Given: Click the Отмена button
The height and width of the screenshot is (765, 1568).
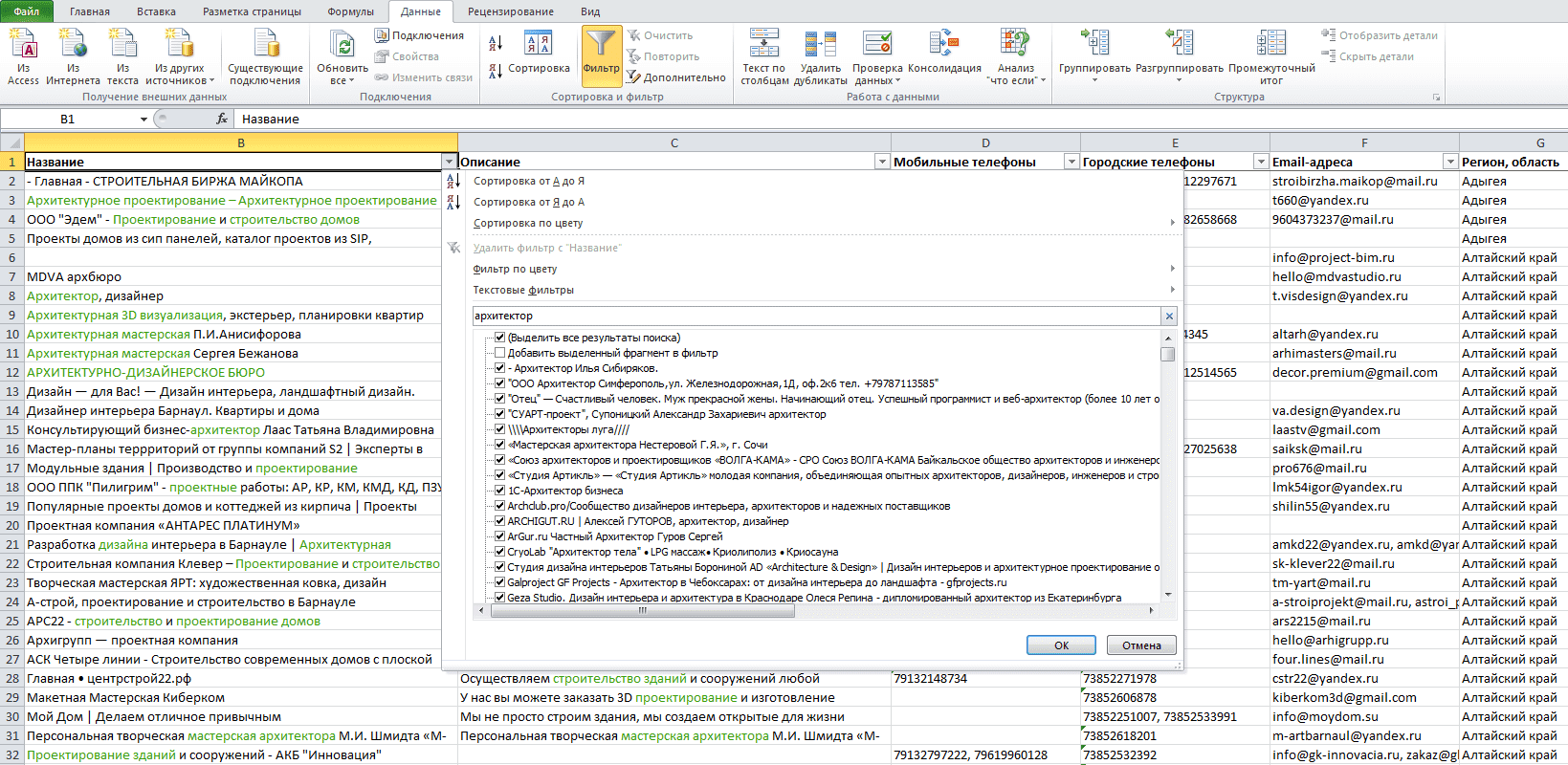Looking at the screenshot, I should pyautogui.click(x=1141, y=645).
